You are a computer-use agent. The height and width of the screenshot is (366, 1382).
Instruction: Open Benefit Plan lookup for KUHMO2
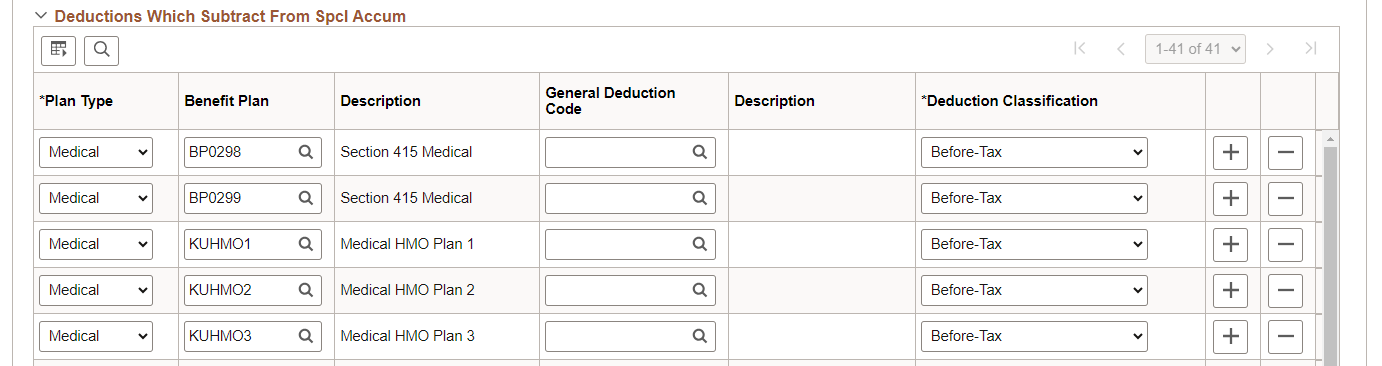click(x=306, y=290)
